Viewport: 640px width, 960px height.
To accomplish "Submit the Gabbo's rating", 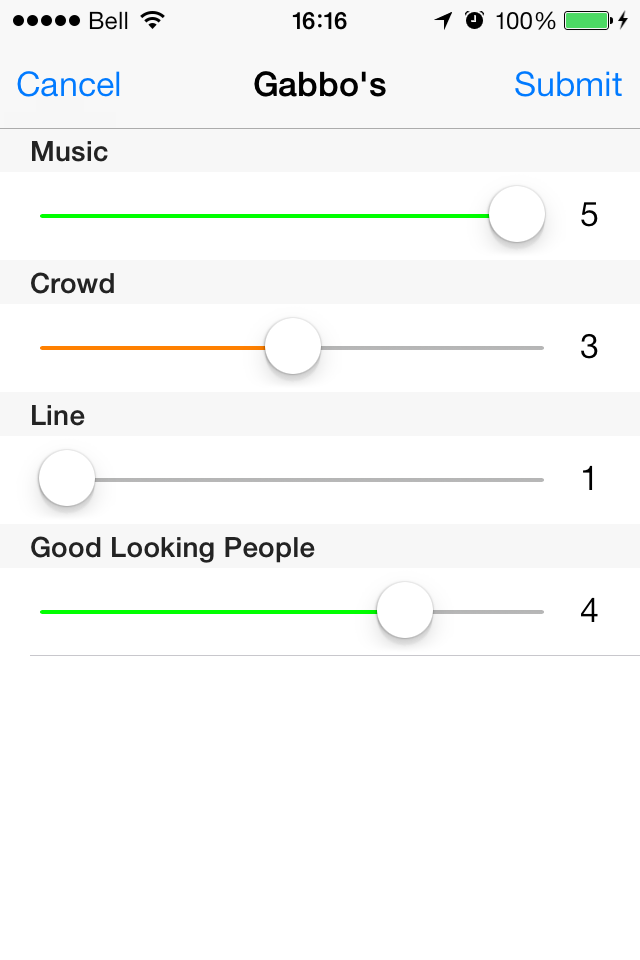I will (x=568, y=84).
